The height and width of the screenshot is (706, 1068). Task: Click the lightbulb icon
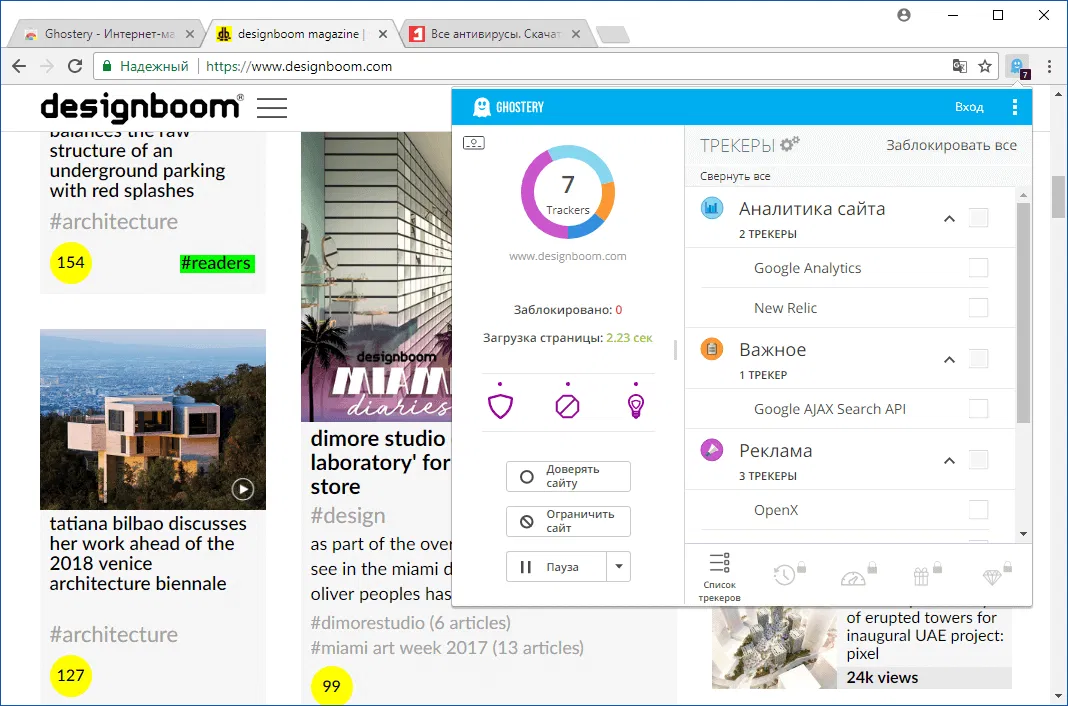click(x=636, y=404)
